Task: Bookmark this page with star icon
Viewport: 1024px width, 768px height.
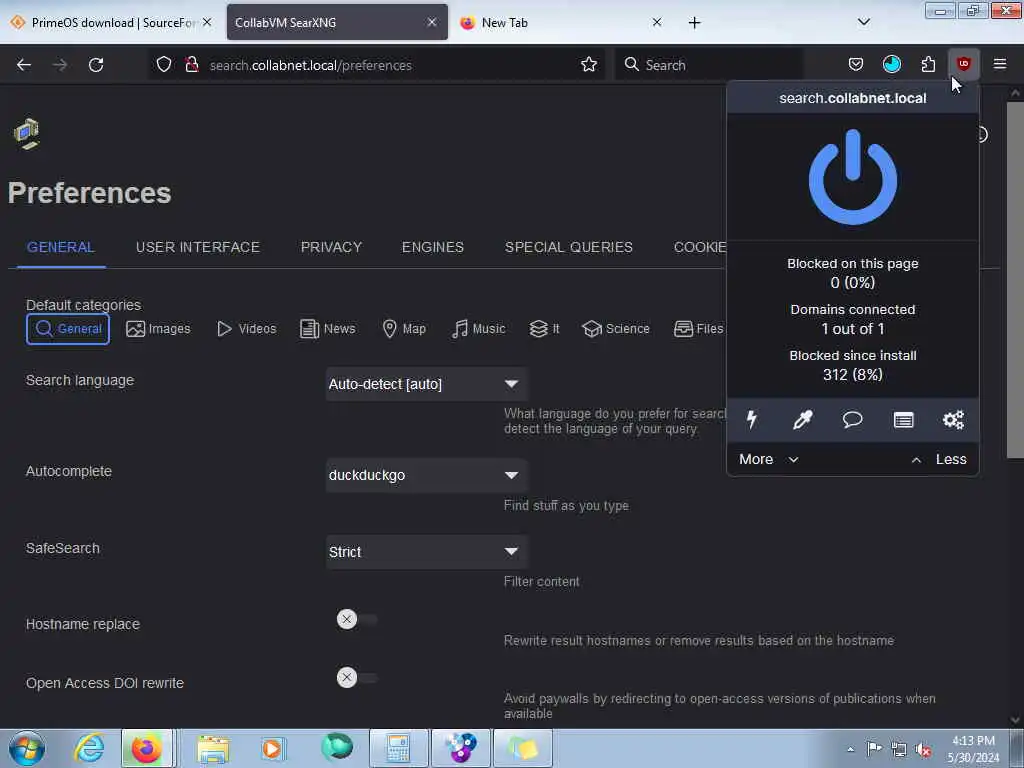Action: (x=588, y=64)
